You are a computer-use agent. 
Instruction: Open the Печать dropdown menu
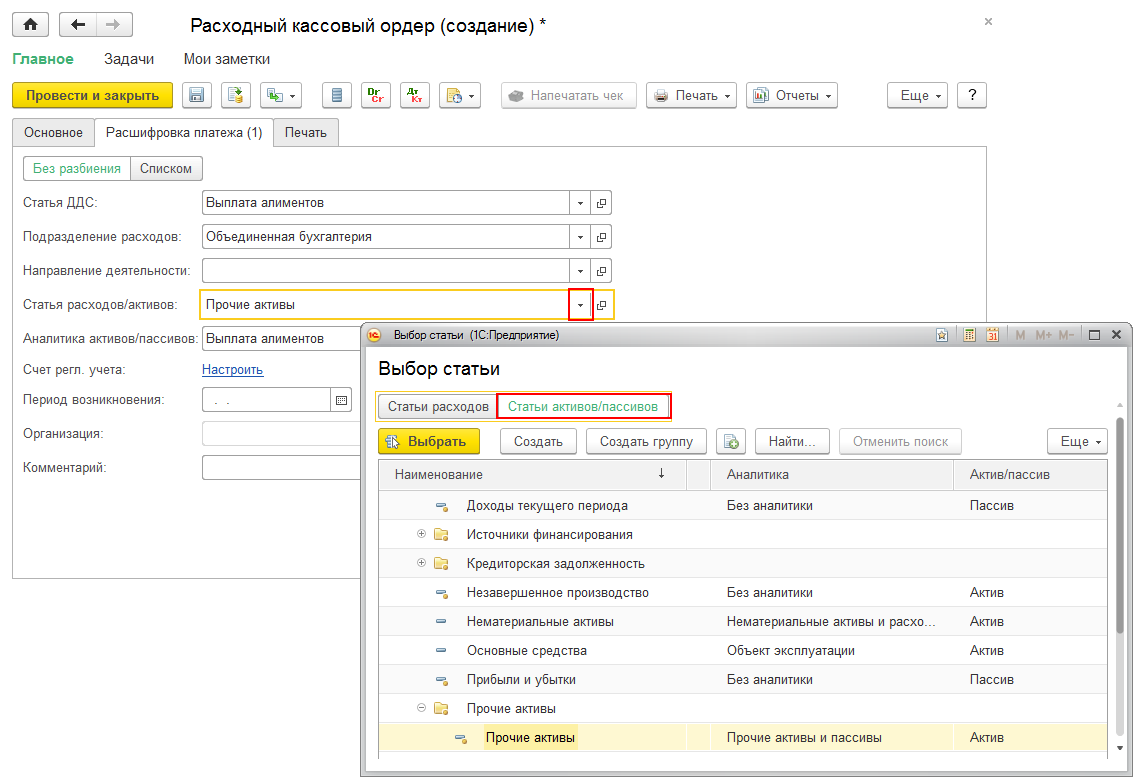[691, 96]
